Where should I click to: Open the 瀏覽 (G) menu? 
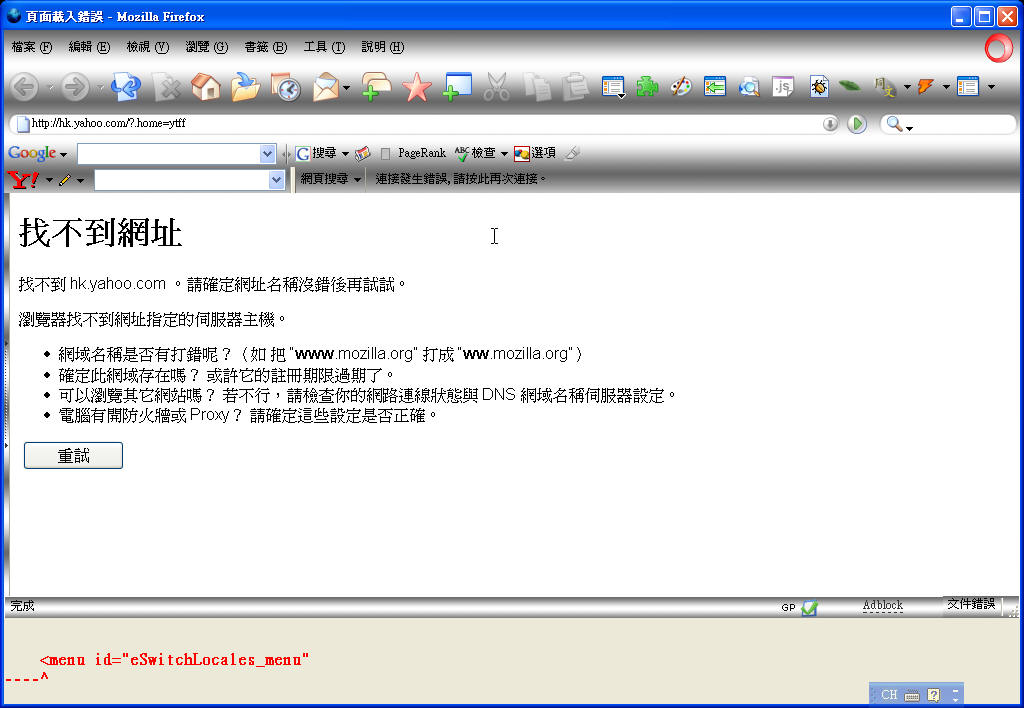click(206, 47)
